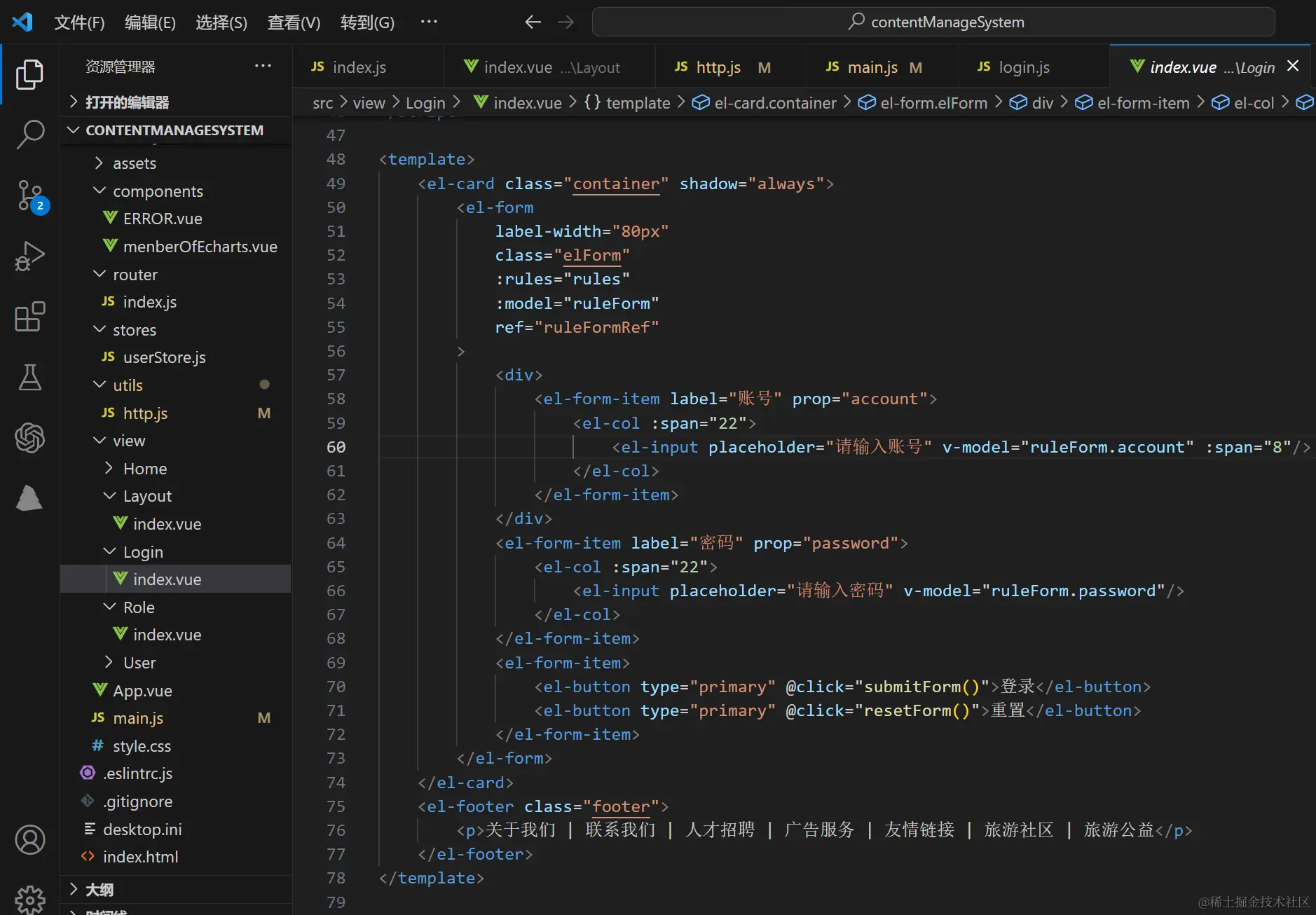Open the Accounts icon in activity bar

[29, 839]
